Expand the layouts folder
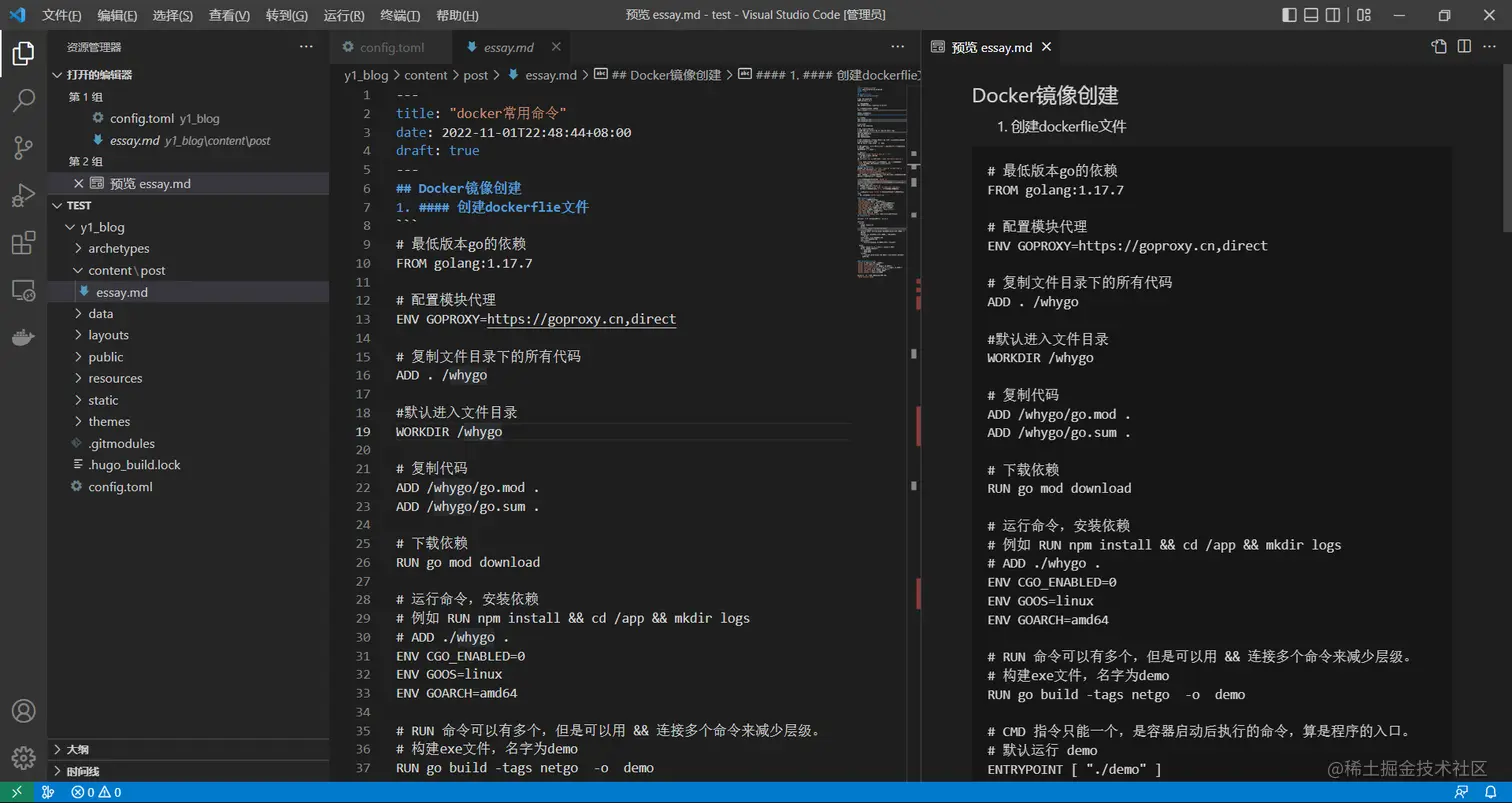The height and width of the screenshot is (803, 1512). tap(188, 335)
